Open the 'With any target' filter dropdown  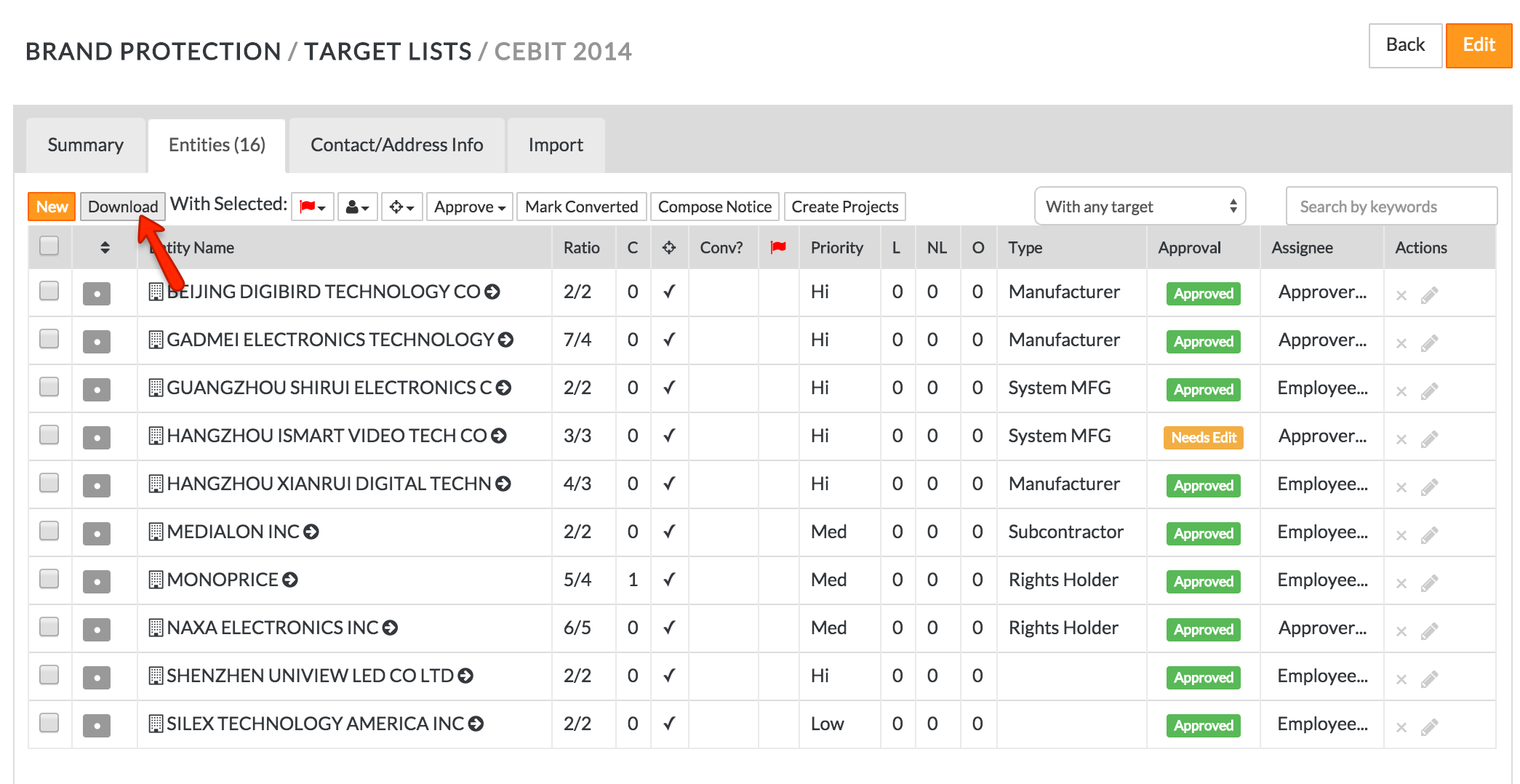[1139, 207]
